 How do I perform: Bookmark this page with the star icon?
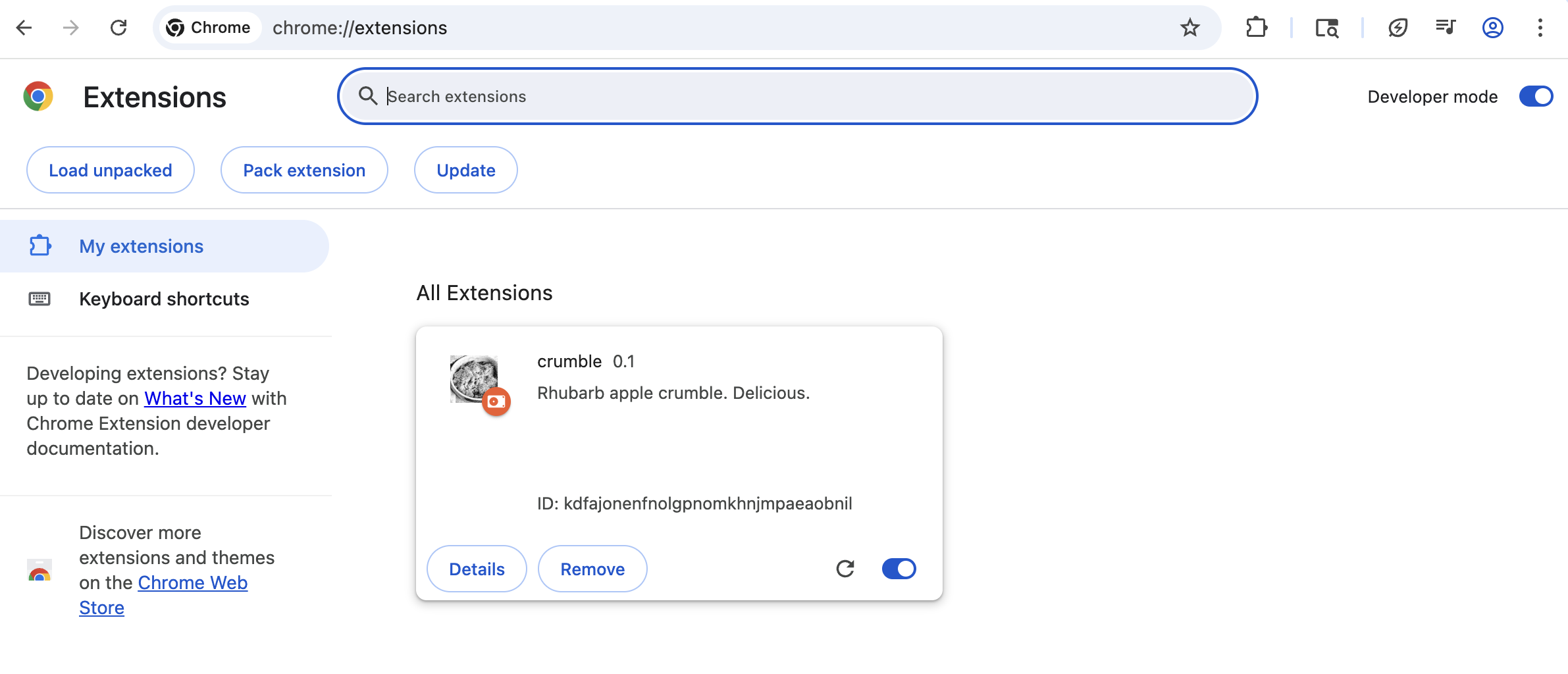(x=1189, y=28)
